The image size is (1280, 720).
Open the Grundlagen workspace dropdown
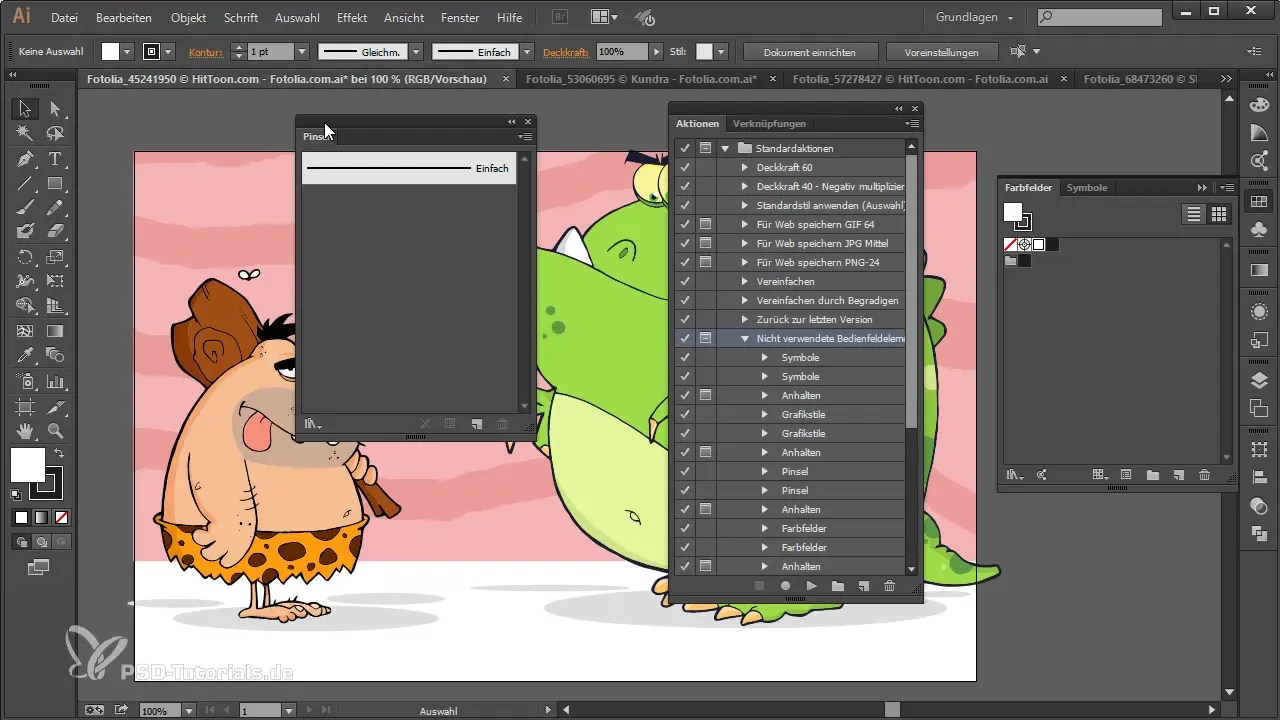pyautogui.click(x=974, y=17)
